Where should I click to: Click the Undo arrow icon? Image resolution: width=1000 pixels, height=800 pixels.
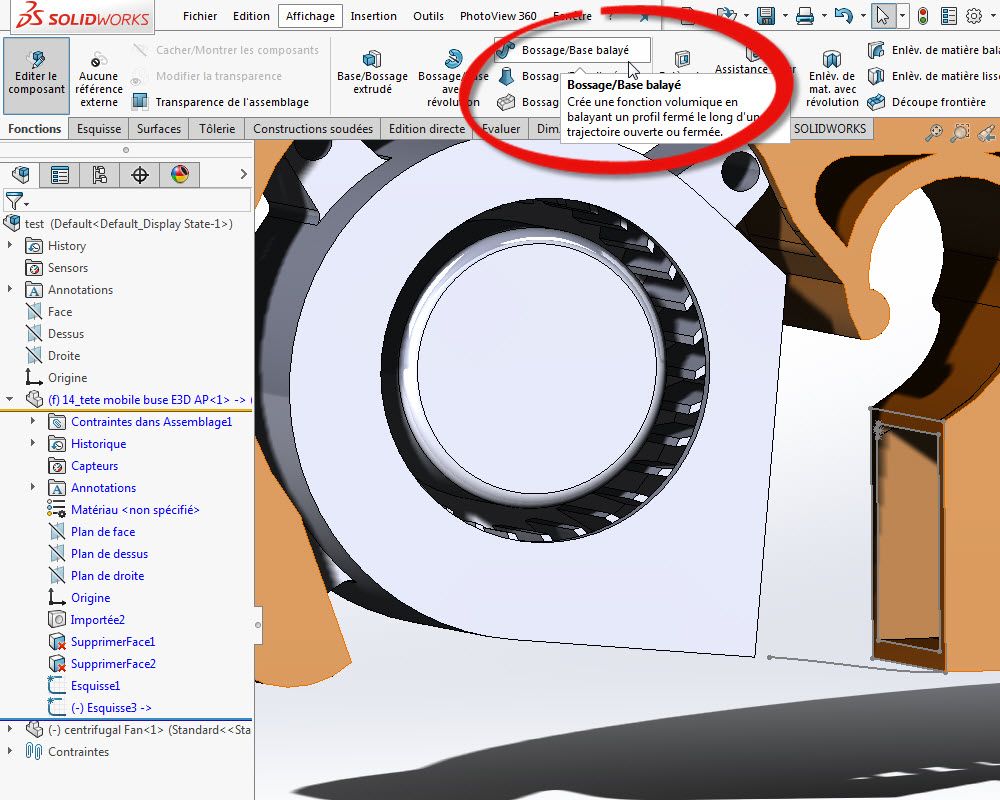coord(843,15)
